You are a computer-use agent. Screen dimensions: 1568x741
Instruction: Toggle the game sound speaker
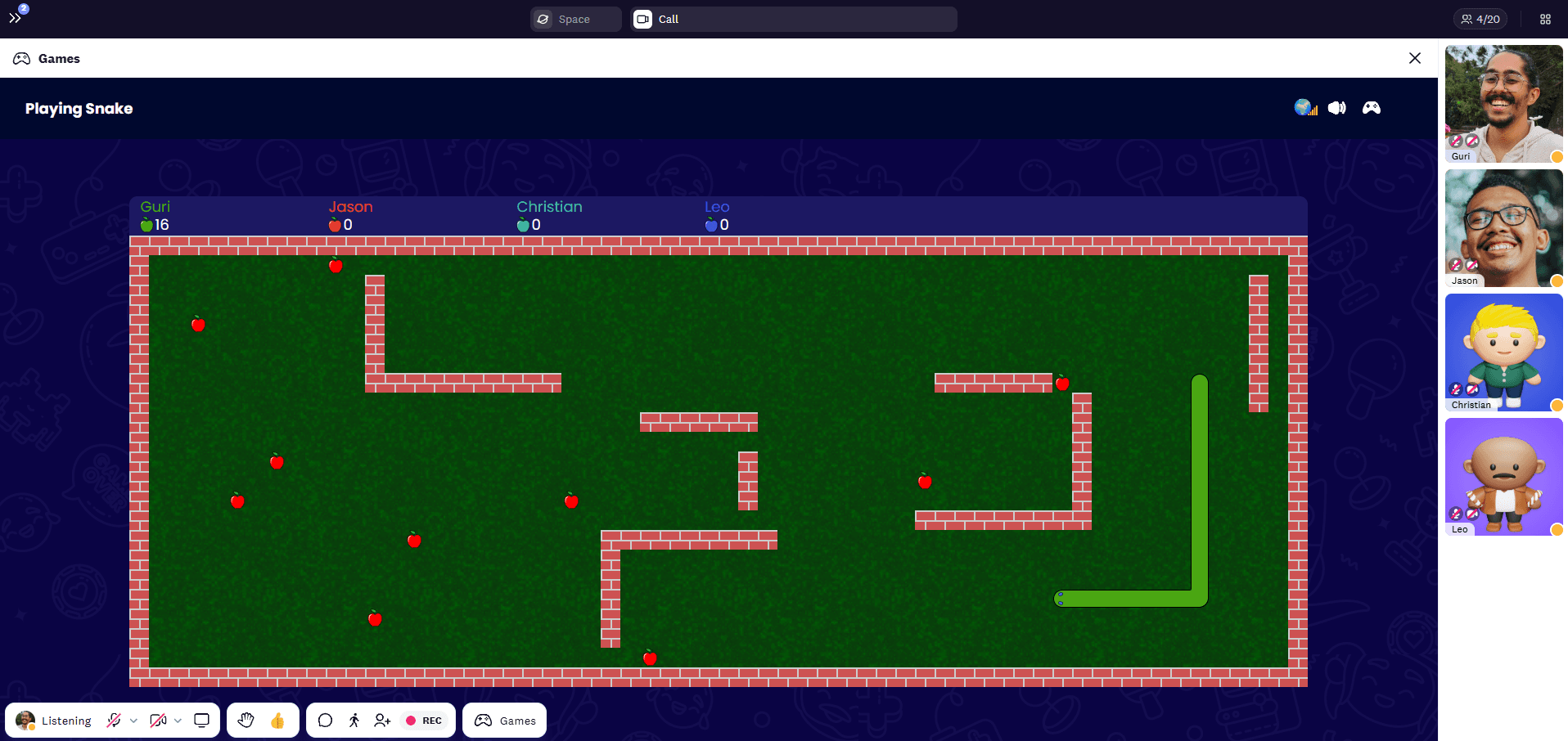point(1336,108)
